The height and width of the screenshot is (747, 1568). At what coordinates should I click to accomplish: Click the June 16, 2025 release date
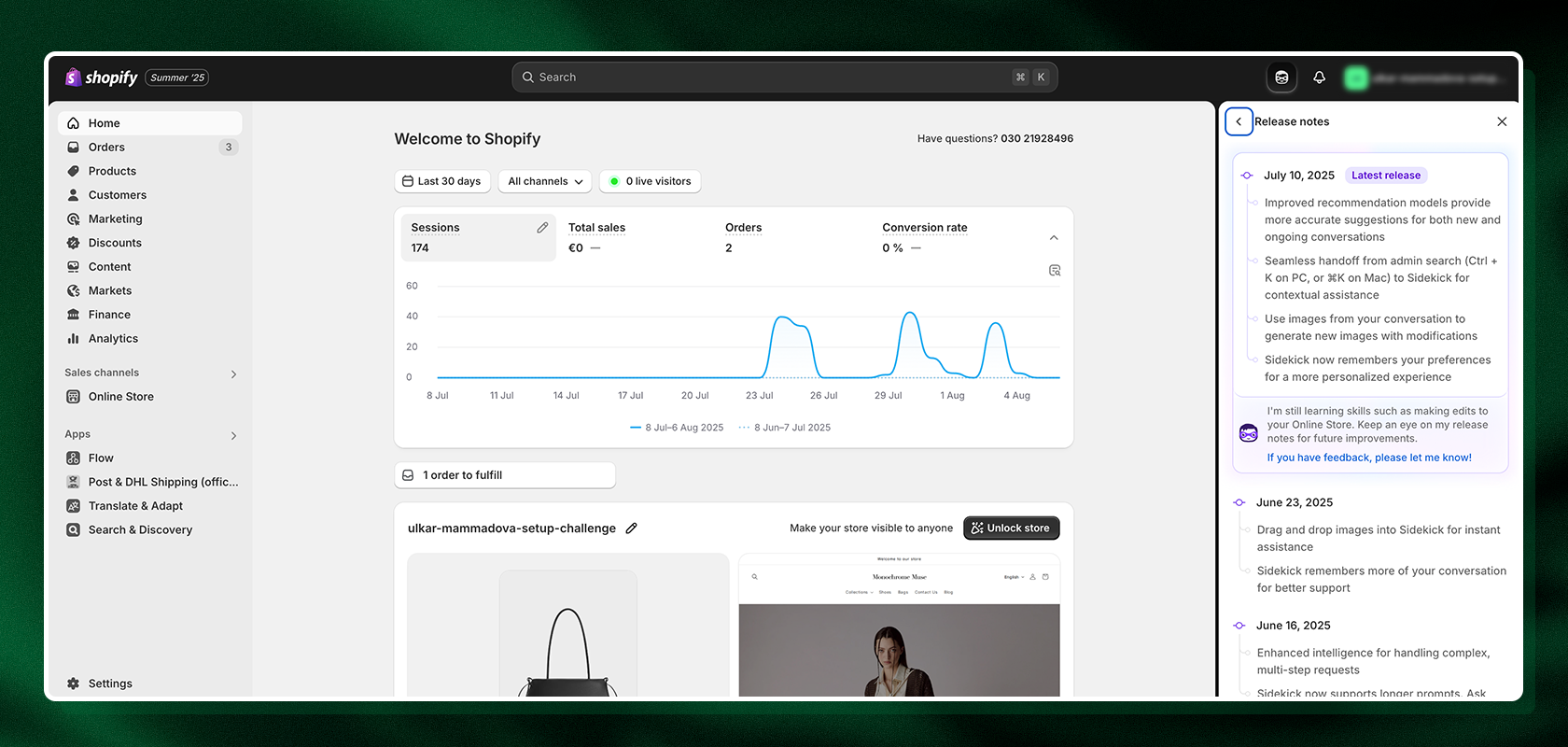click(1294, 626)
